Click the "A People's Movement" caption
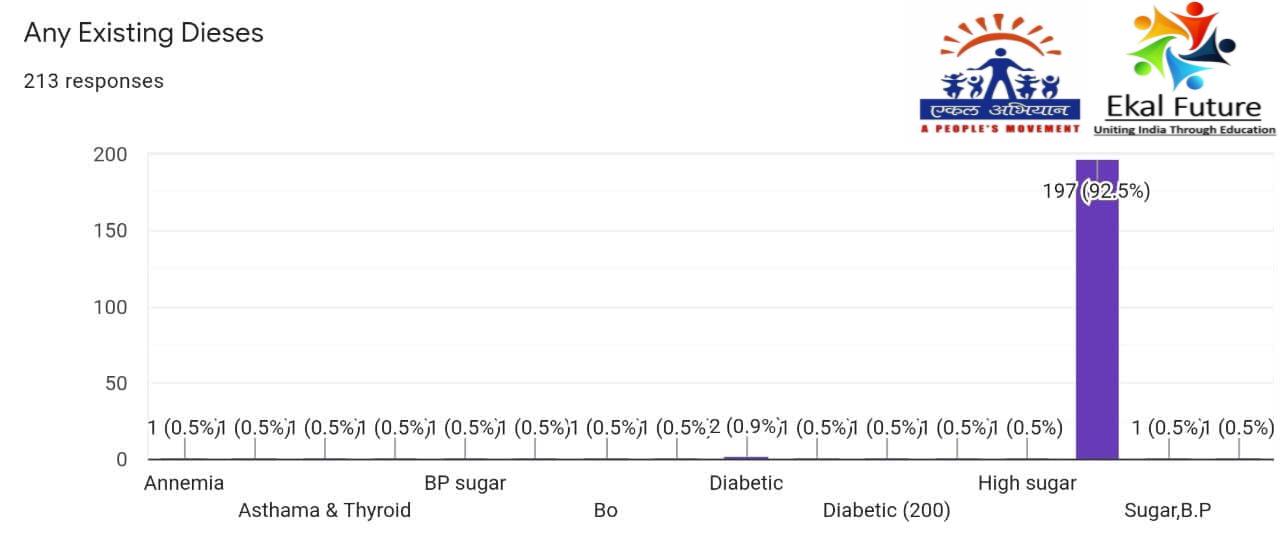The image size is (1280, 560). point(1000,129)
